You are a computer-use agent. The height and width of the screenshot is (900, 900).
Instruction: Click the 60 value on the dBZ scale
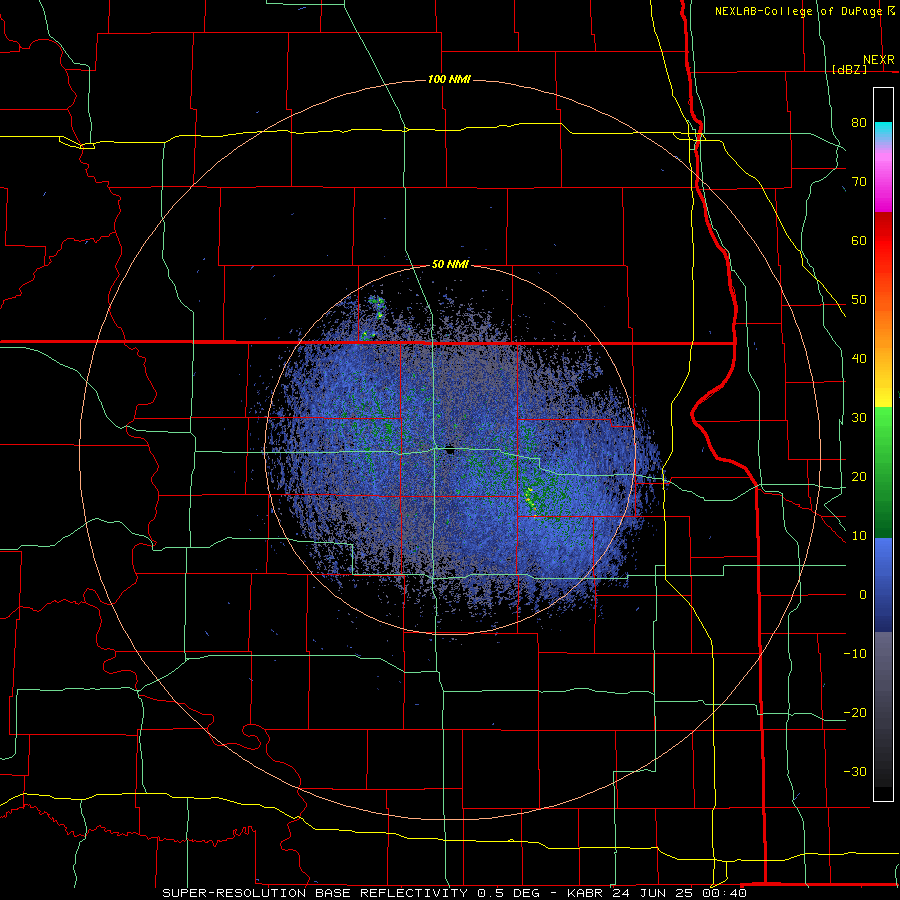point(859,240)
